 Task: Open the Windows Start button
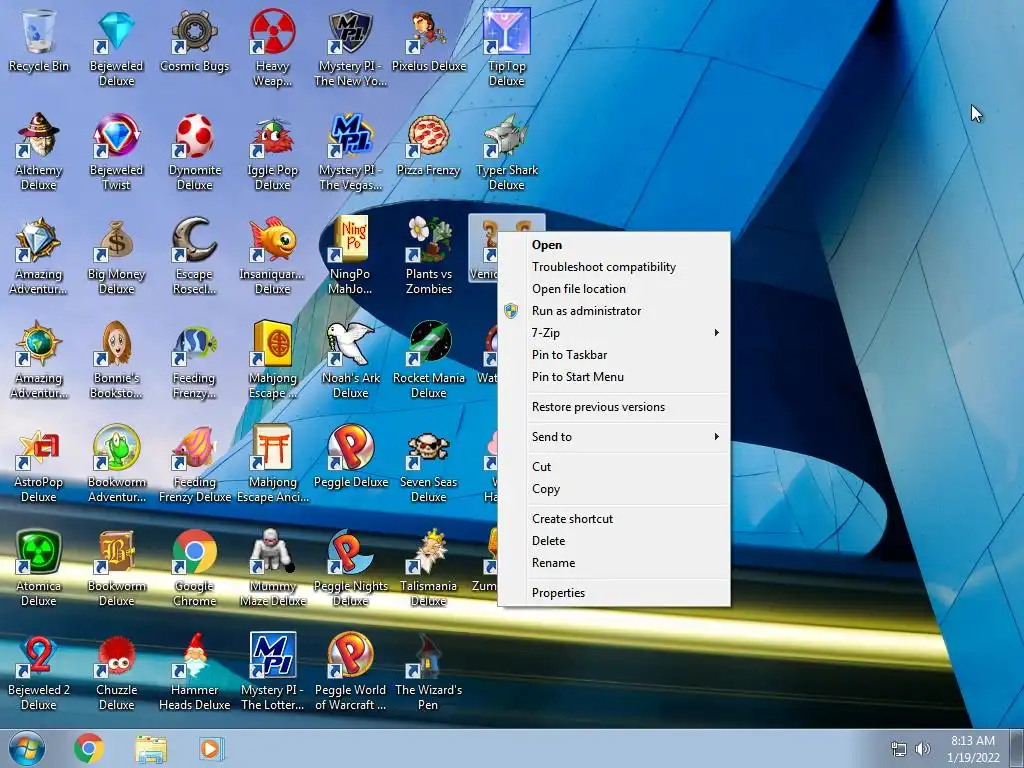(x=27, y=748)
